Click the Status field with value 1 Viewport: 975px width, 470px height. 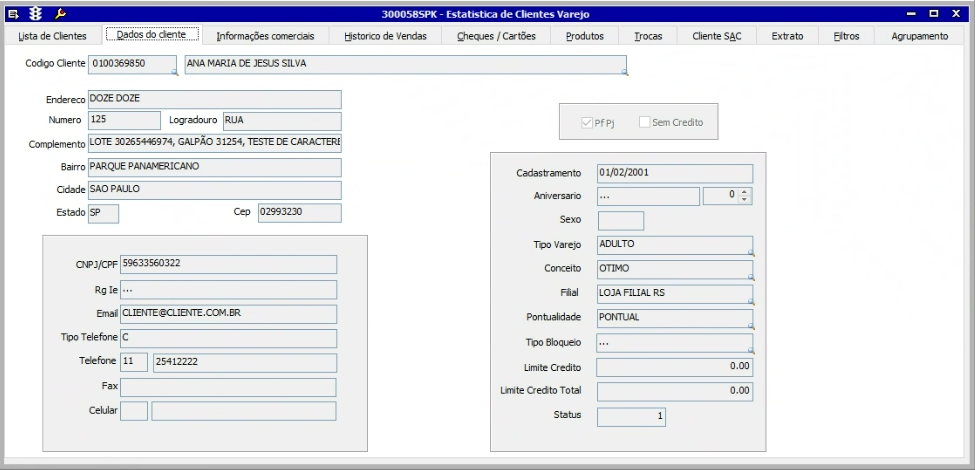point(631,417)
